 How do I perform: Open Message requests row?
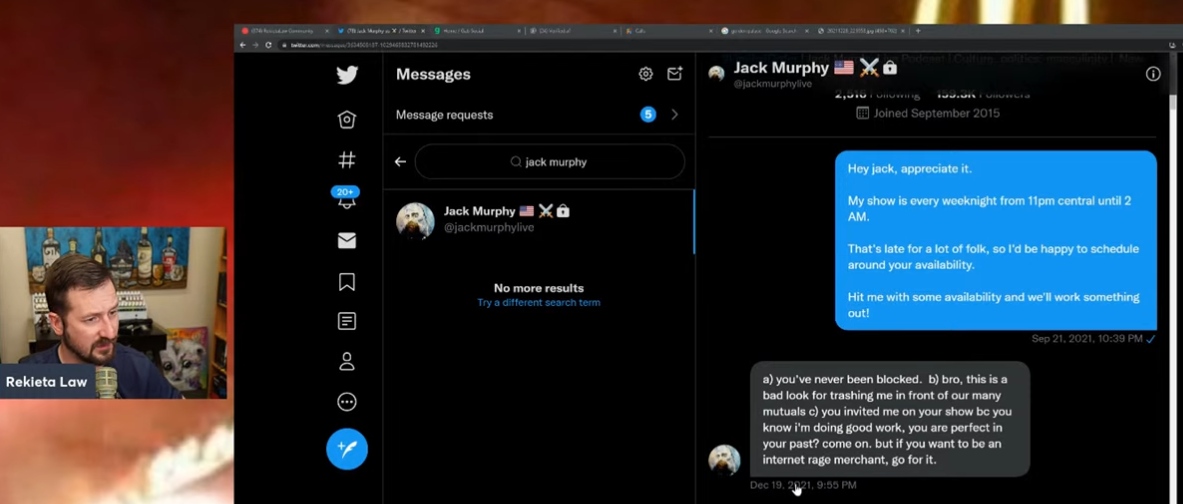coord(539,115)
